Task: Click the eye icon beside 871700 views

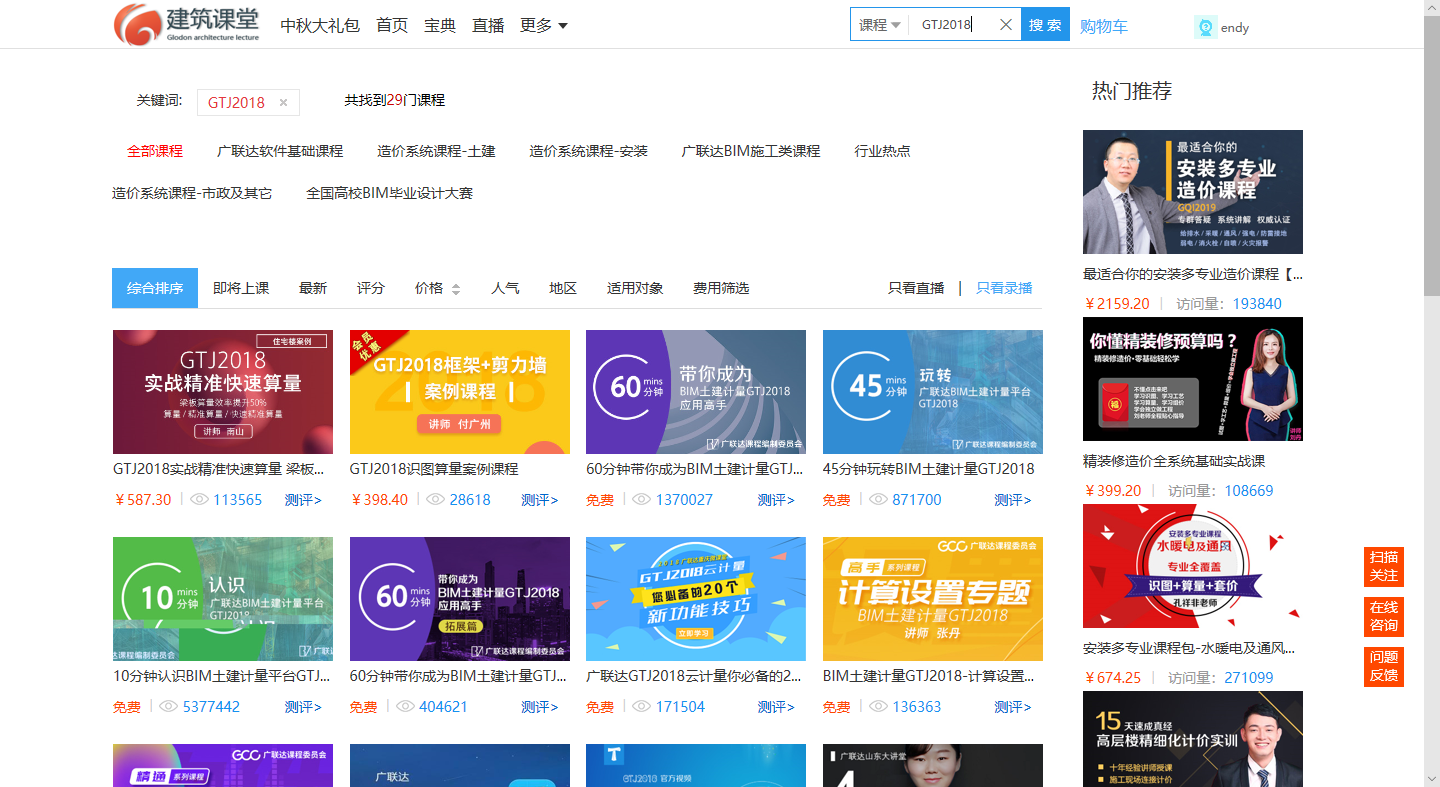Action: 878,499
